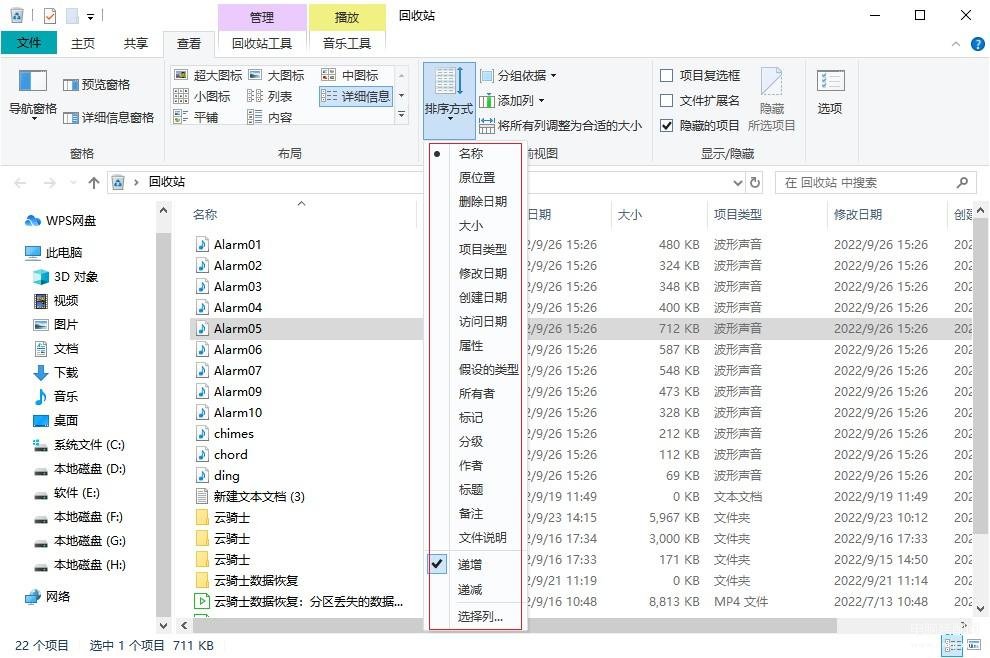Switch to Extra large icons (超大图标) layout

(x=208, y=75)
